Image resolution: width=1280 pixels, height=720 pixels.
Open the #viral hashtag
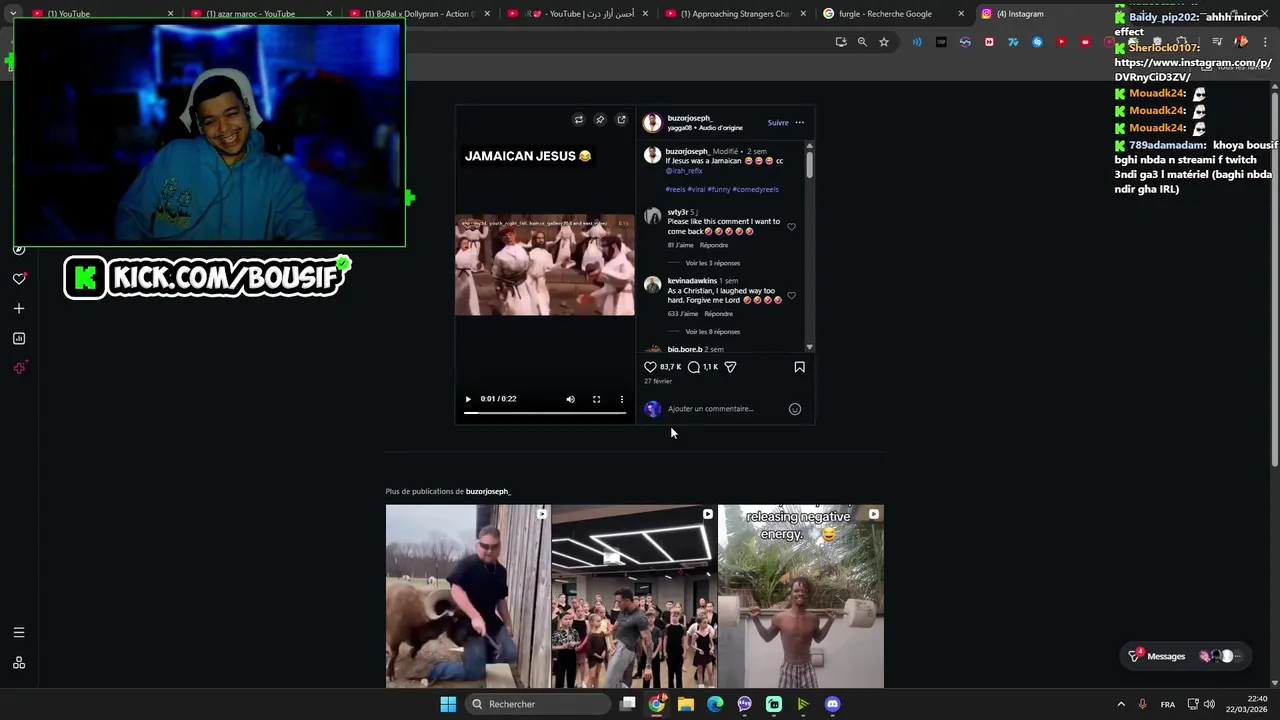(x=698, y=189)
